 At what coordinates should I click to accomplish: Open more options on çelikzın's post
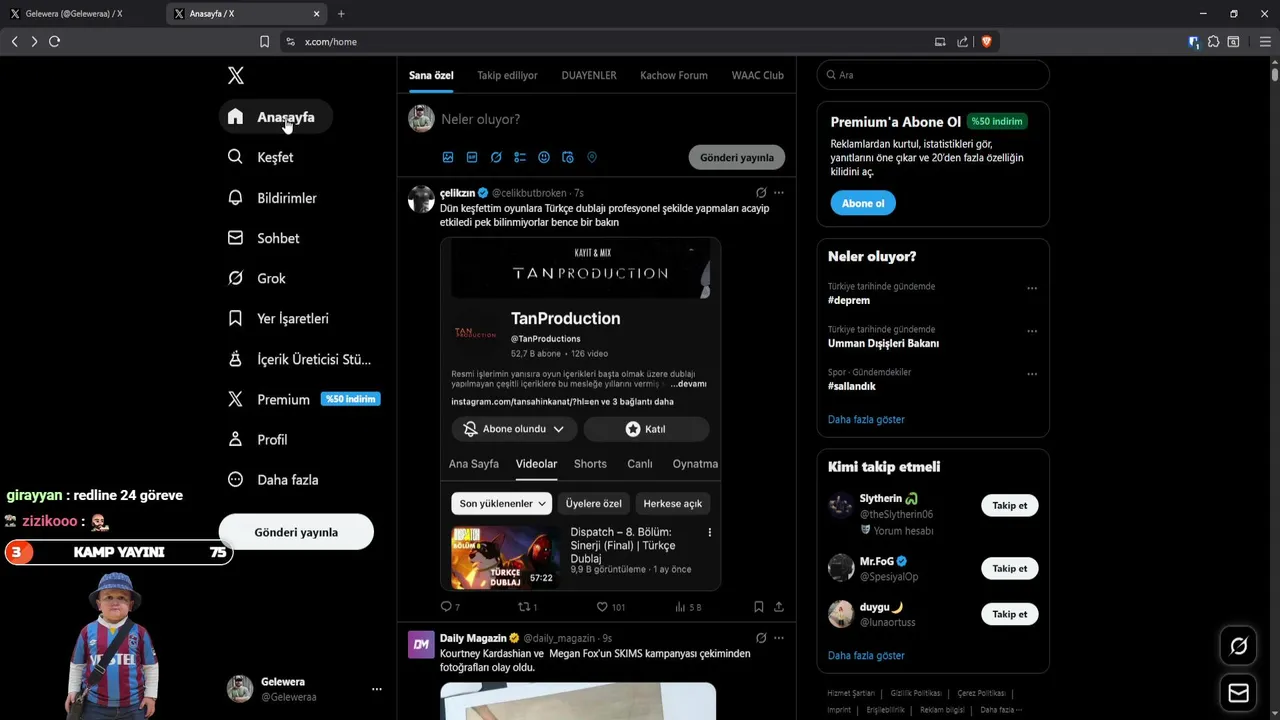(x=779, y=192)
